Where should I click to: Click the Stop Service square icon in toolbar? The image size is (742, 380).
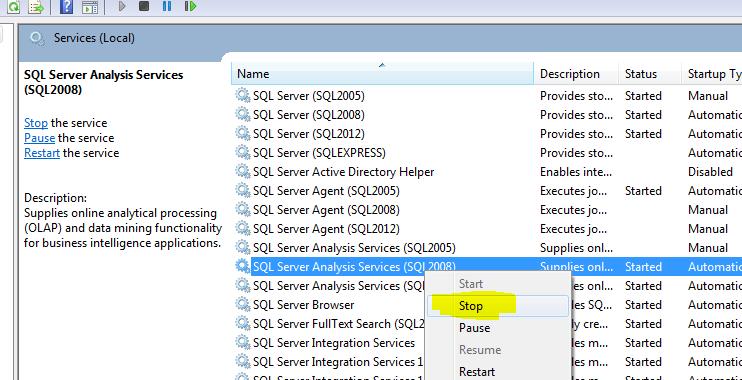tap(144, 7)
